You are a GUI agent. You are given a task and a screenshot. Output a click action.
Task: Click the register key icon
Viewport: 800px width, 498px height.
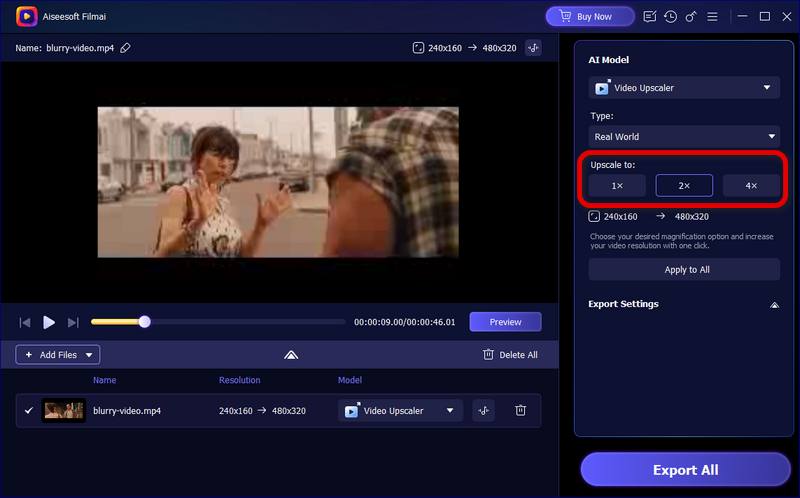689,17
